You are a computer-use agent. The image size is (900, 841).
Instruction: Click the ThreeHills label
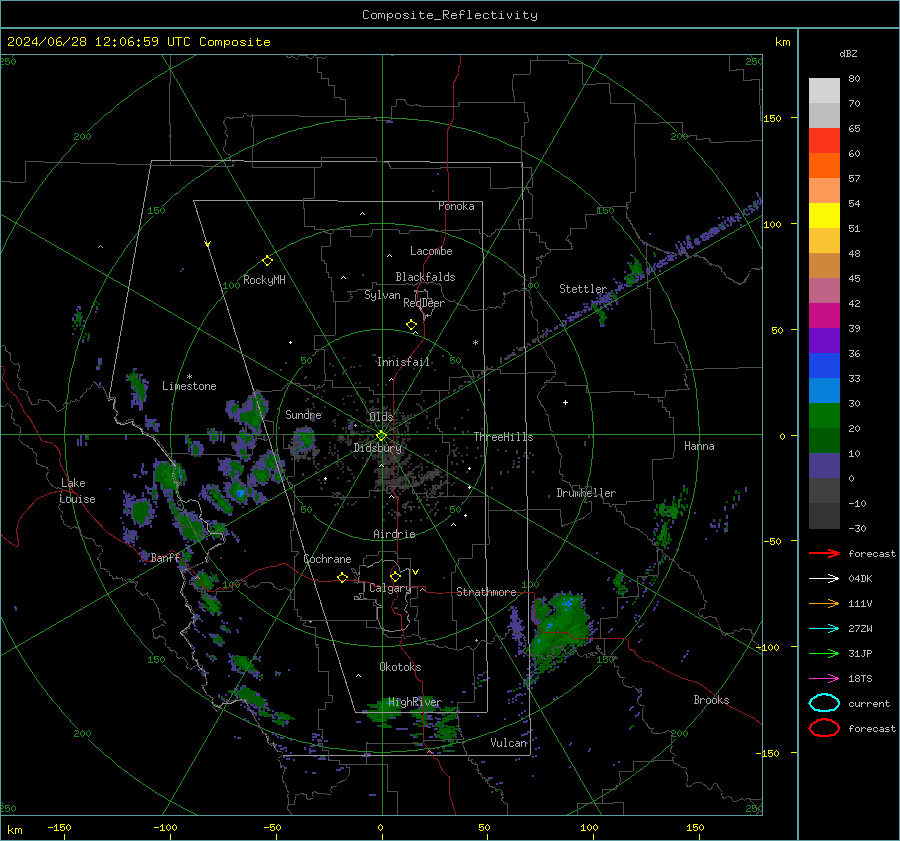tap(503, 437)
